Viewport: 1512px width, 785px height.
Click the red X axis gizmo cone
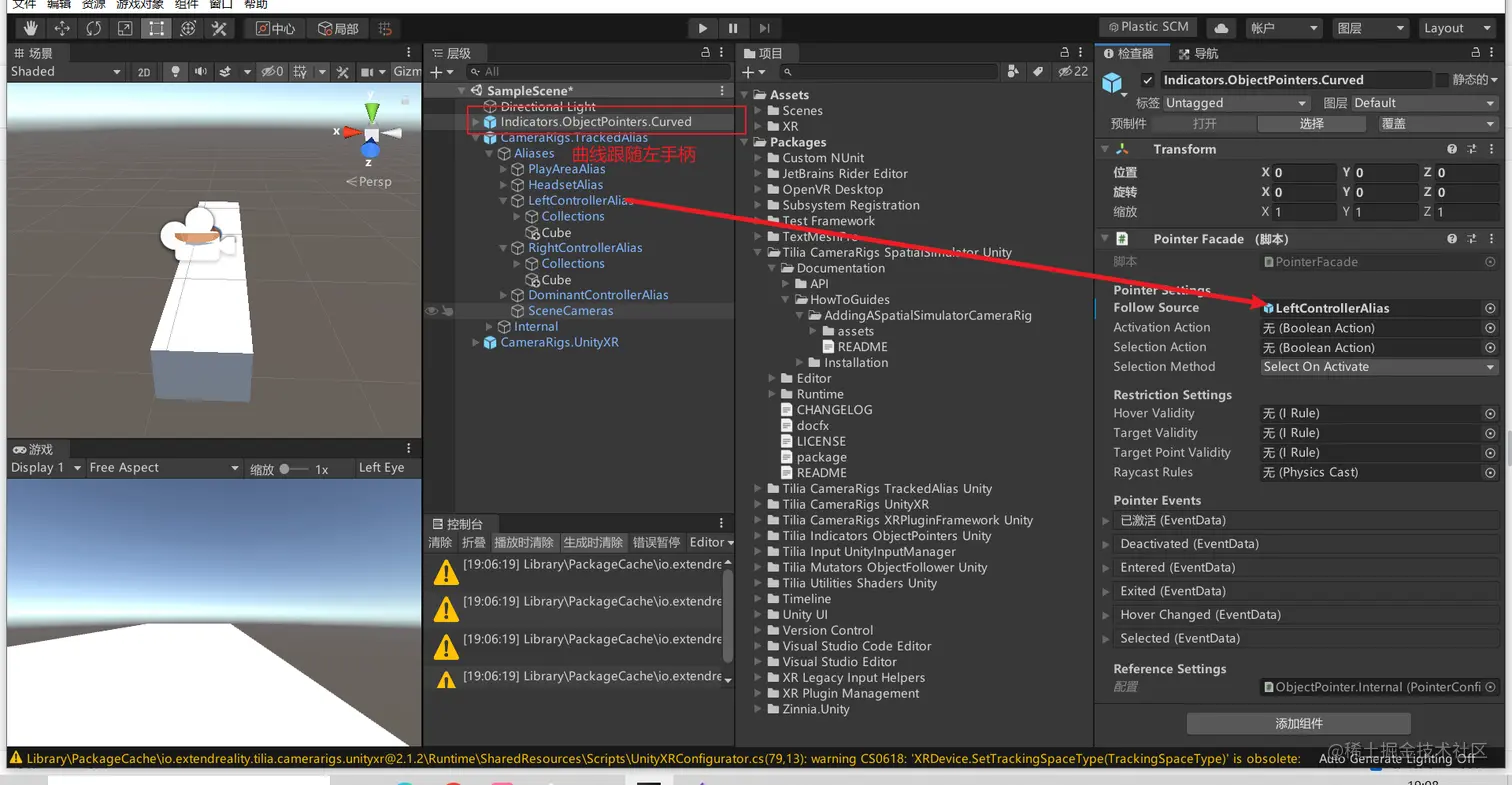pyautogui.click(x=351, y=131)
